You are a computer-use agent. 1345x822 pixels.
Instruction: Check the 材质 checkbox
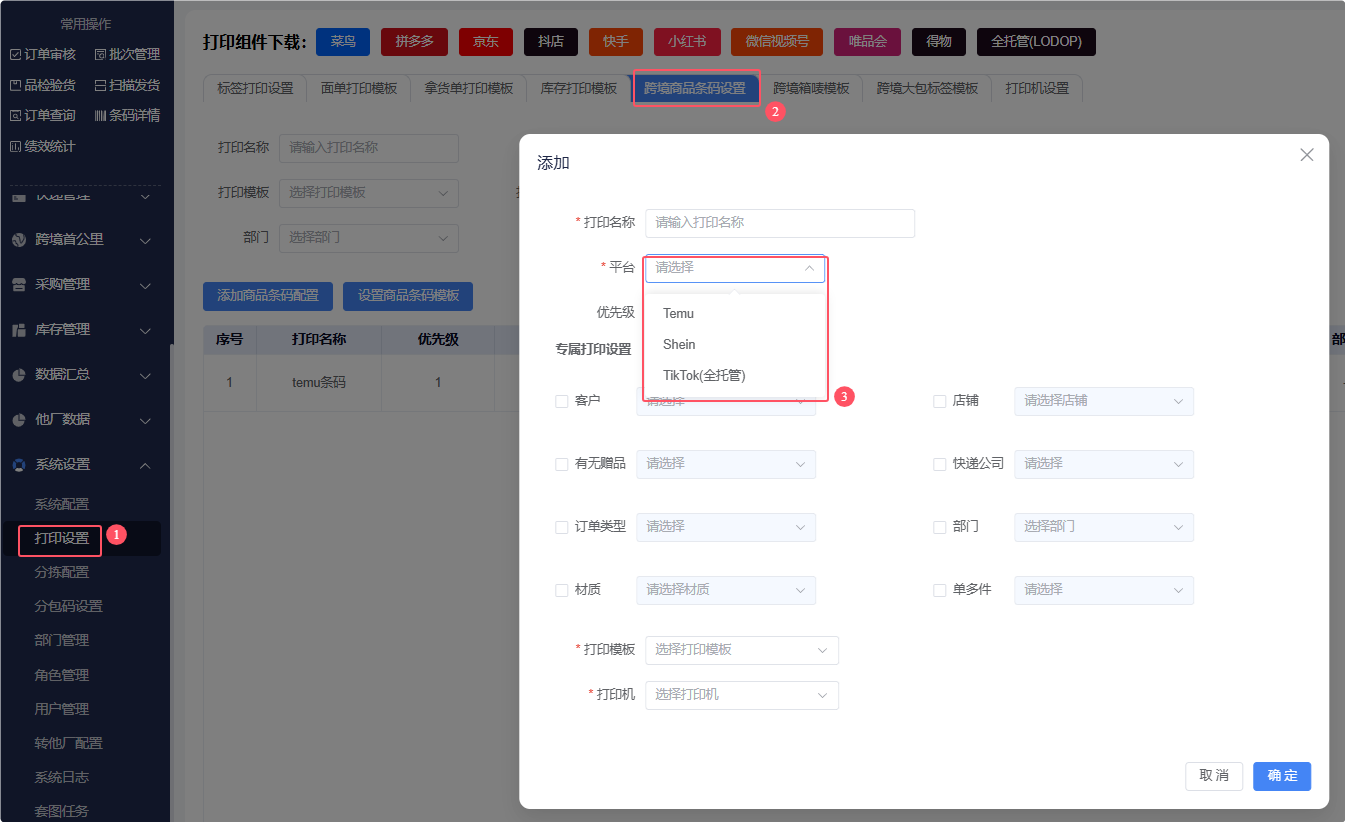coord(561,590)
